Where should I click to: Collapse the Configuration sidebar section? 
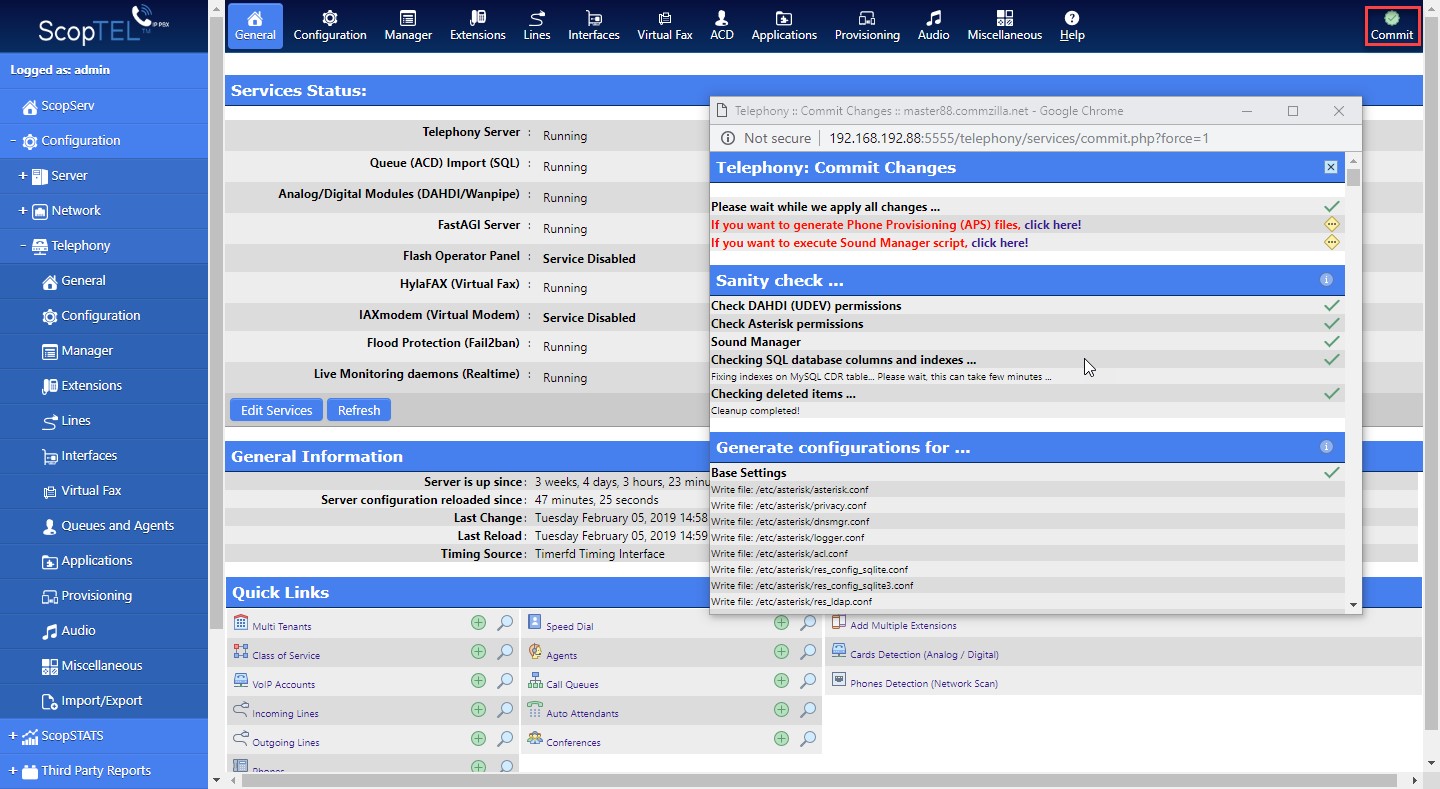[x=13, y=141]
